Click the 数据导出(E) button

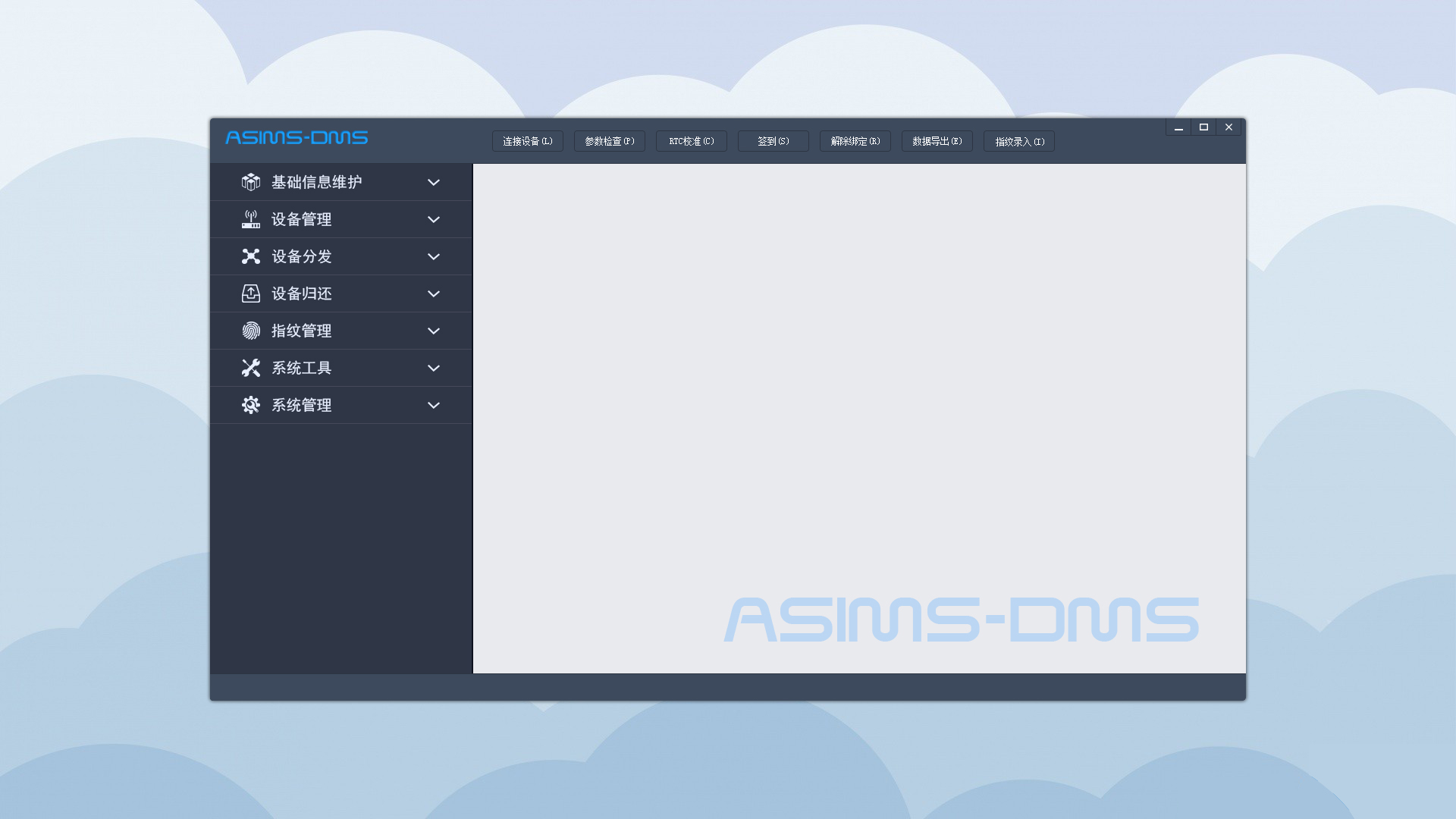[x=937, y=141]
